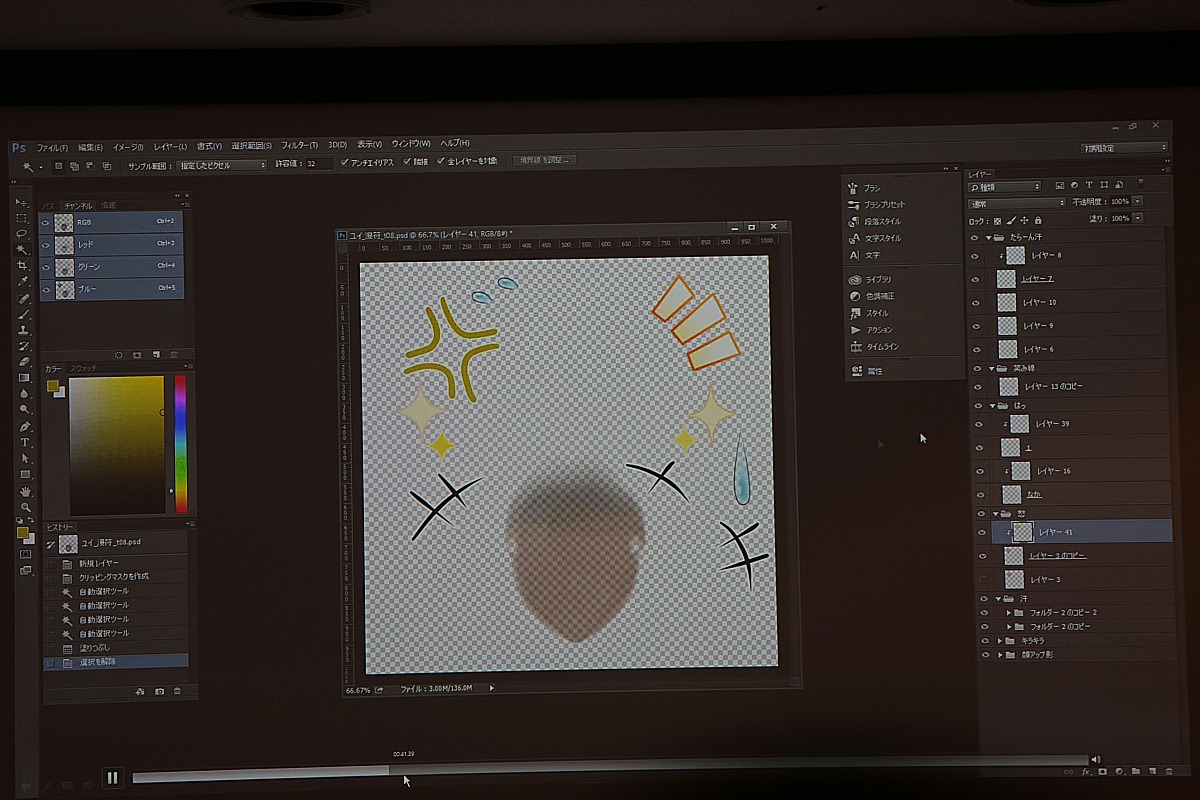
Task: Select the Crop tool in the toolbar
Action: tap(23, 265)
